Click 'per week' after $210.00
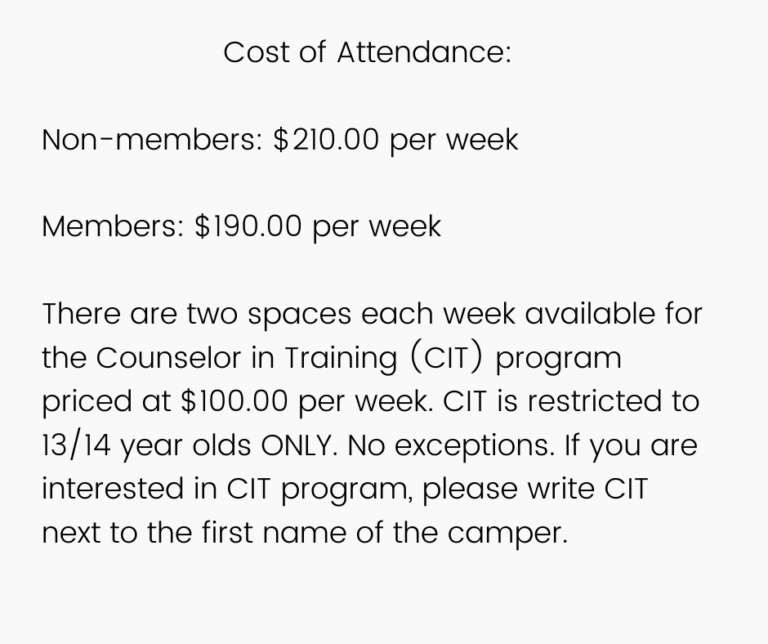 coord(454,141)
